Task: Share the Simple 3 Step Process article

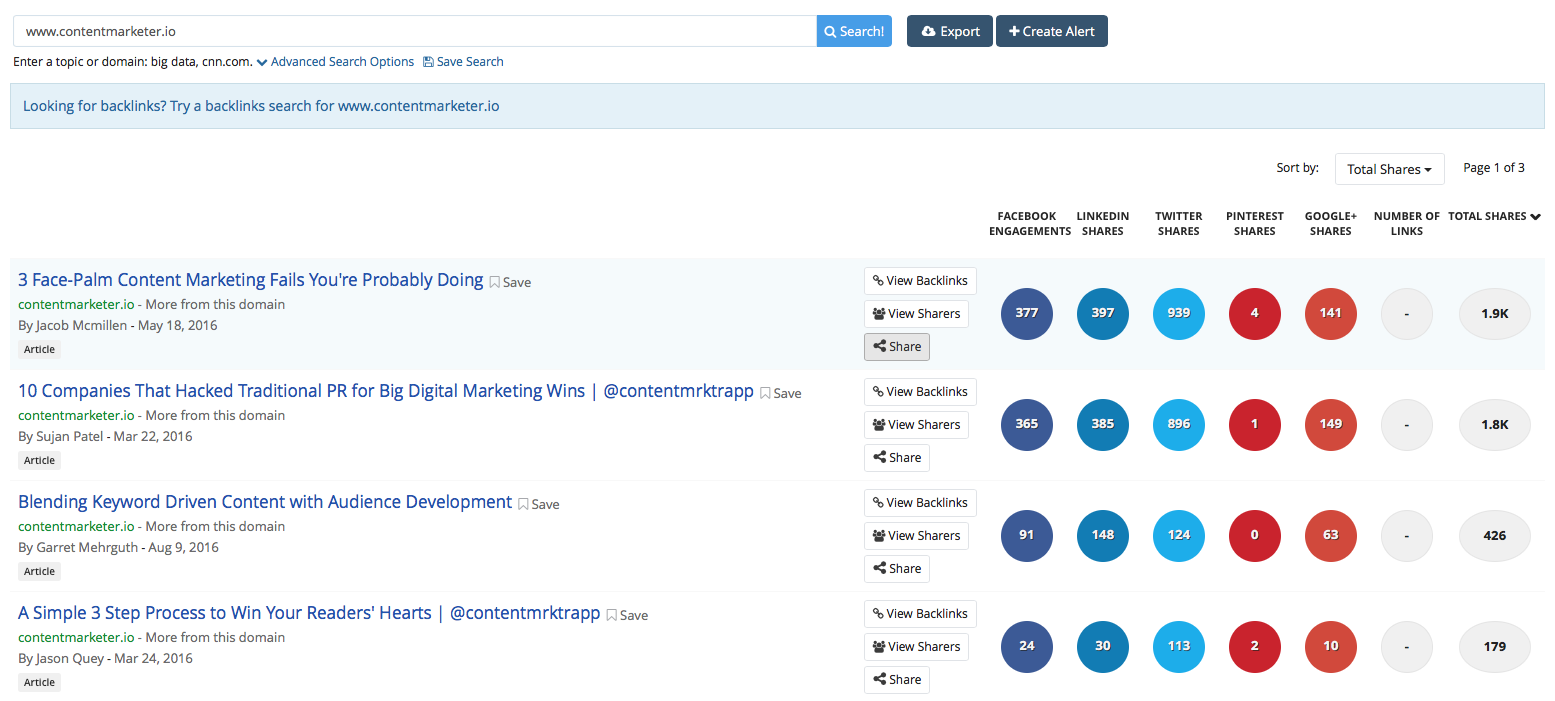Action: click(x=897, y=680)
